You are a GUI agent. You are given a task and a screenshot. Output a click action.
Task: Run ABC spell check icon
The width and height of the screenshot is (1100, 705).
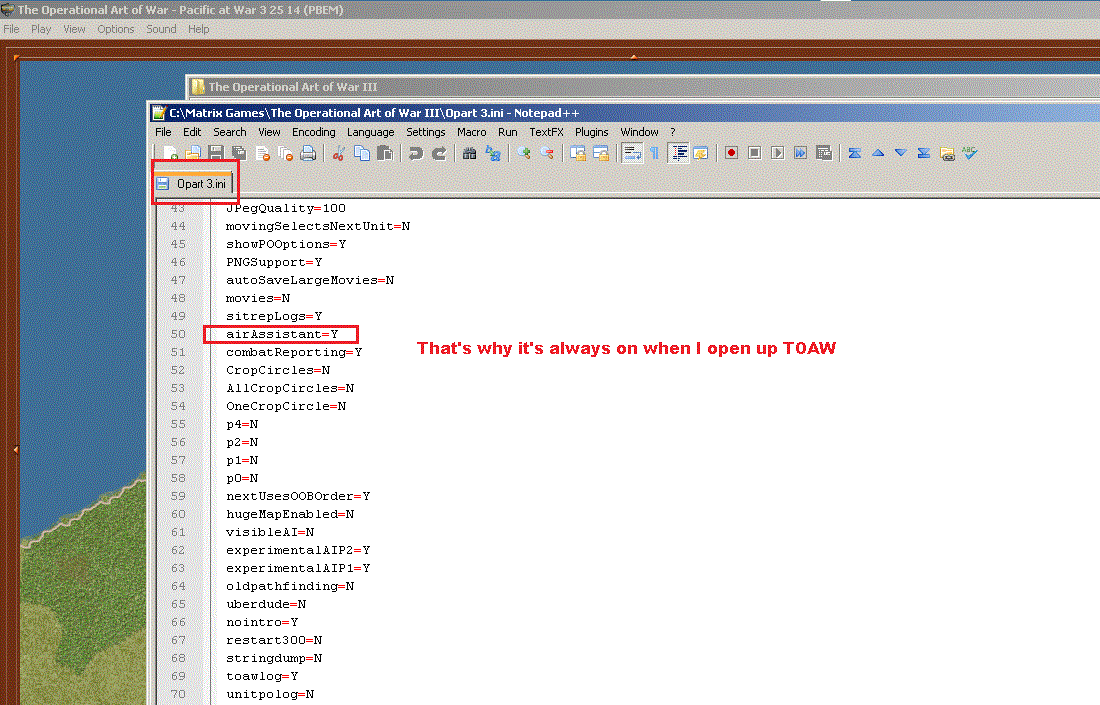970,153
